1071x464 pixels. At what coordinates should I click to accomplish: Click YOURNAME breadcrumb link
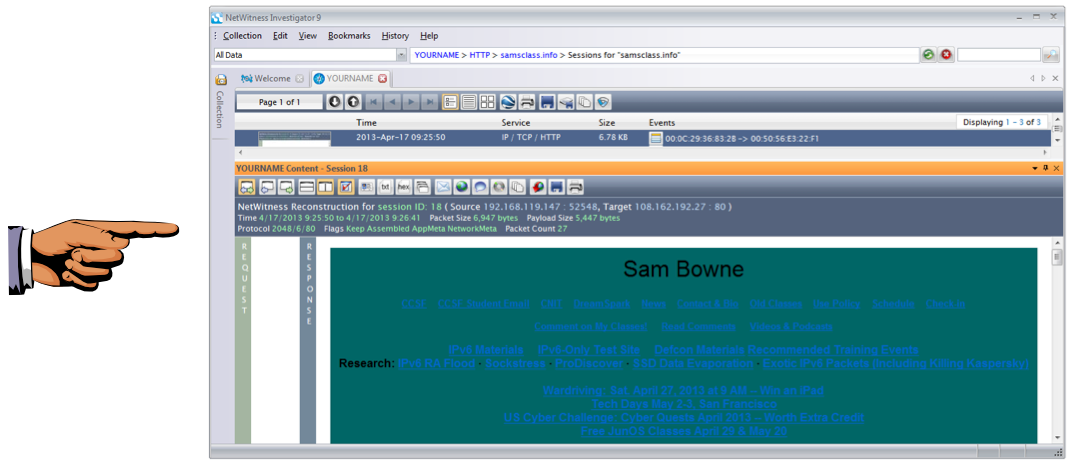[436, 55]
